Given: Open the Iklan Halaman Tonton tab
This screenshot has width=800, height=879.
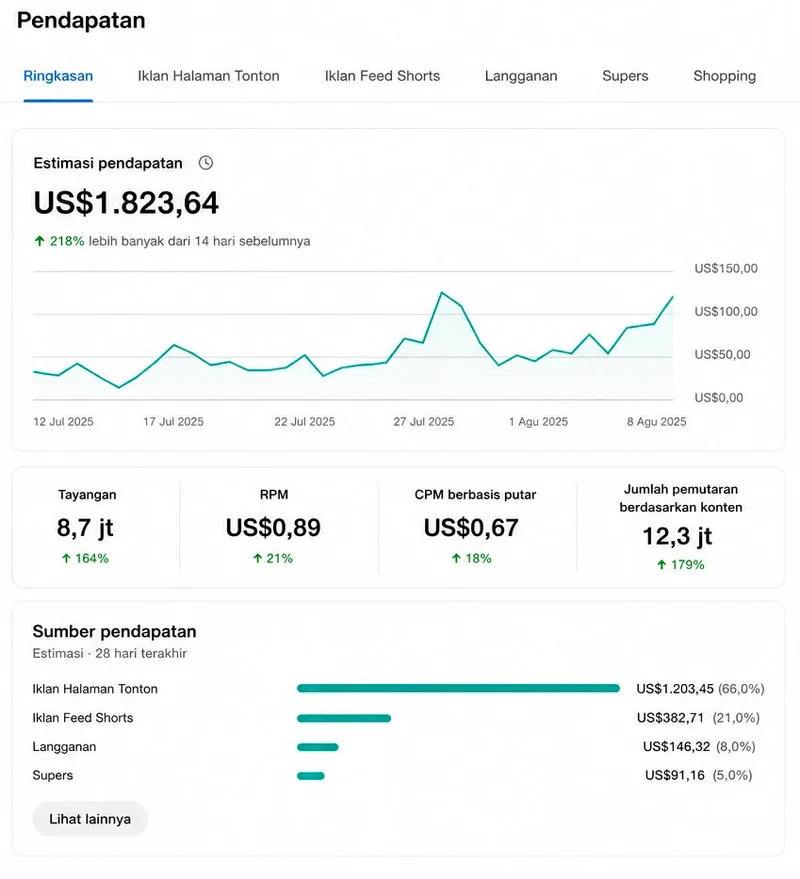Looking at the screenshot, I should coord(209,76).
